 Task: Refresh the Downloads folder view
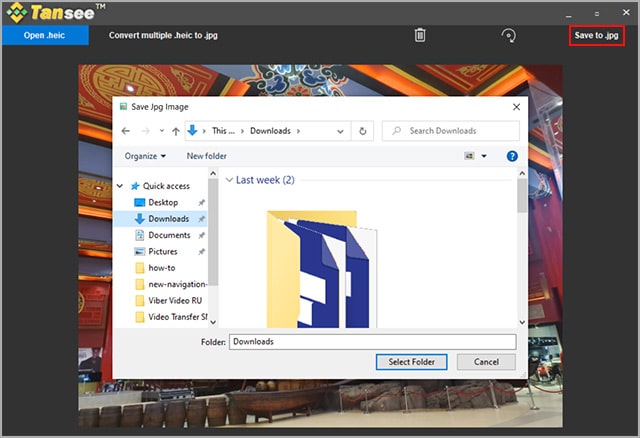pos(363,131)
